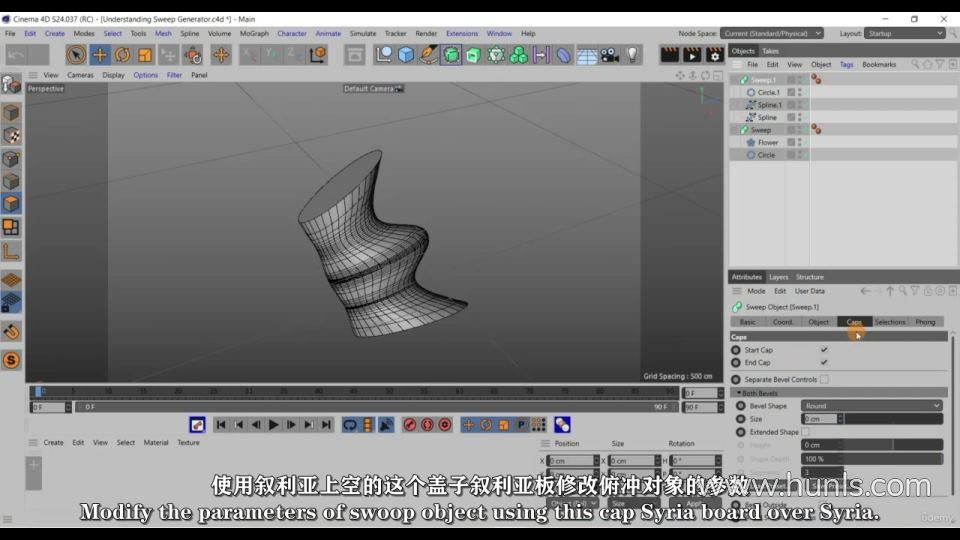Click the Record Active Objects icon
Image resolution: width=960 pixels, height=540 pixels.
410,425
